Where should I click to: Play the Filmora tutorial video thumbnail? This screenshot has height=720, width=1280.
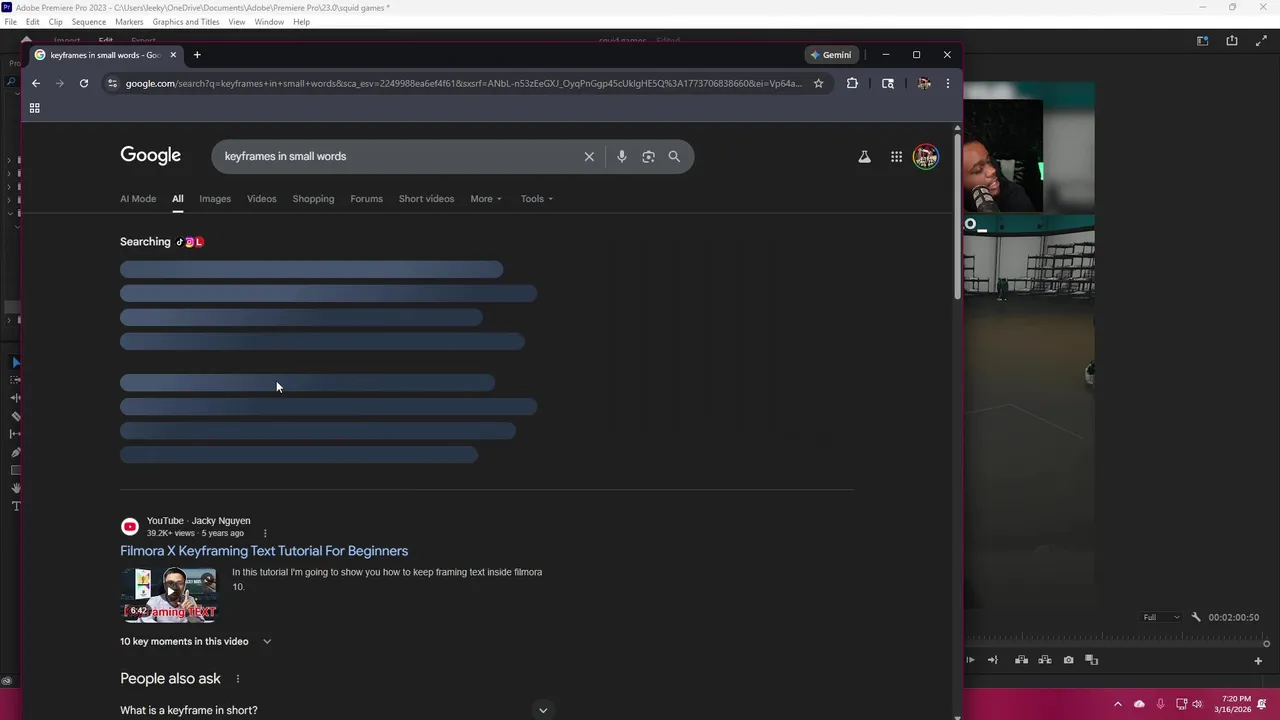coord(168,595)
